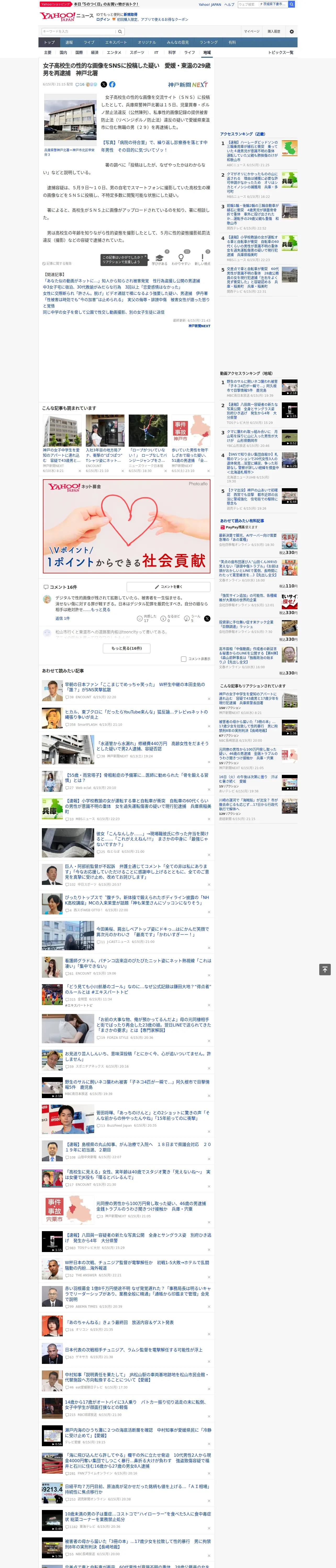The image size is (336, 1568).
Task: Click the 神戸新聞NEXT publisher logo
Action: click(x=188, y=85)
